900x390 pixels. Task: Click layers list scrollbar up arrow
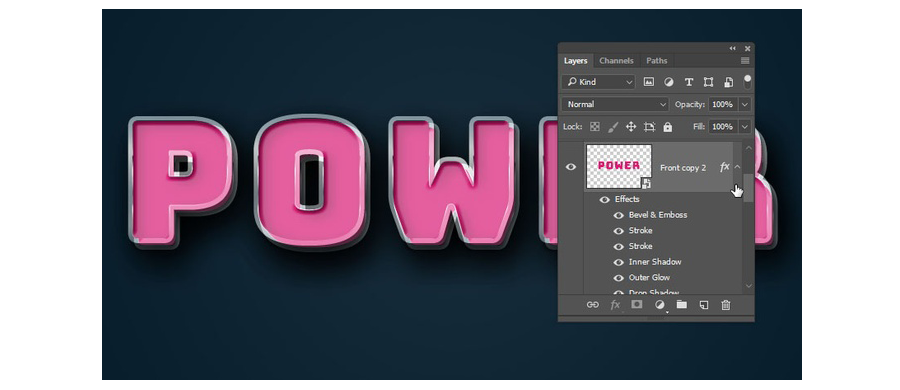click(x=748, y=148)
